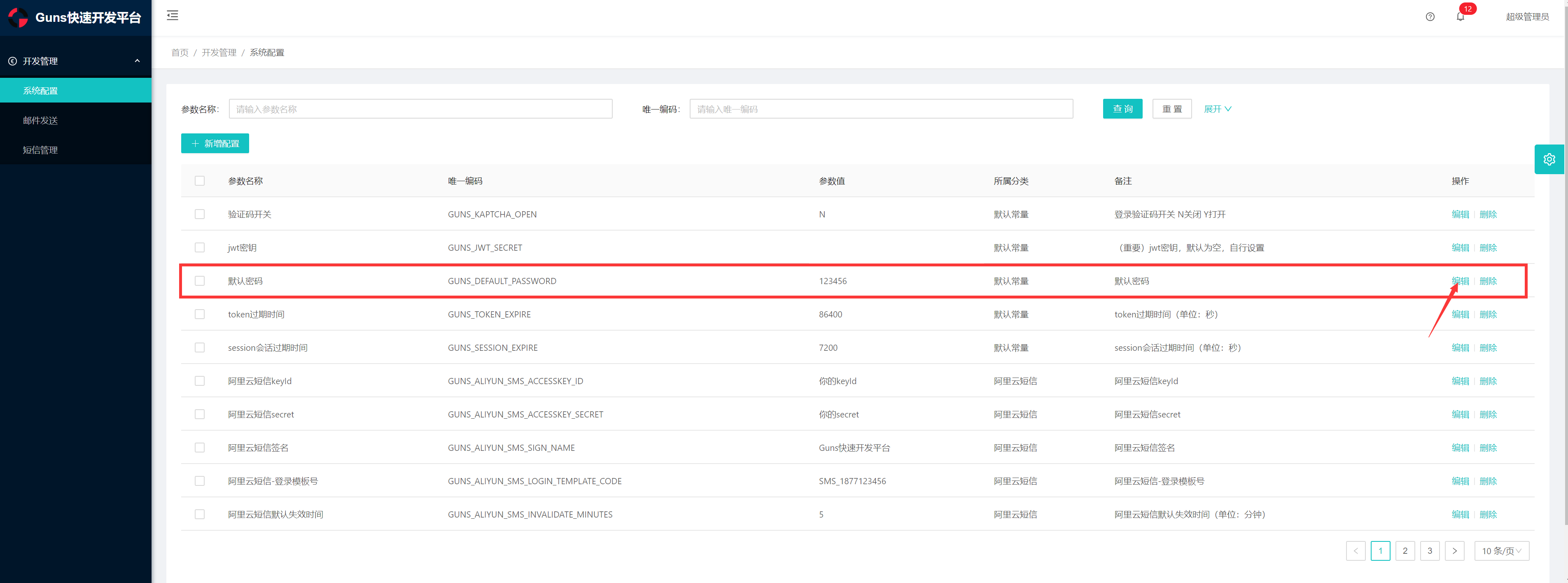Go to previous page arrow
The height and width of the screenshot is (583, 1568).
pyautogui.click(x=1356, y=551)
